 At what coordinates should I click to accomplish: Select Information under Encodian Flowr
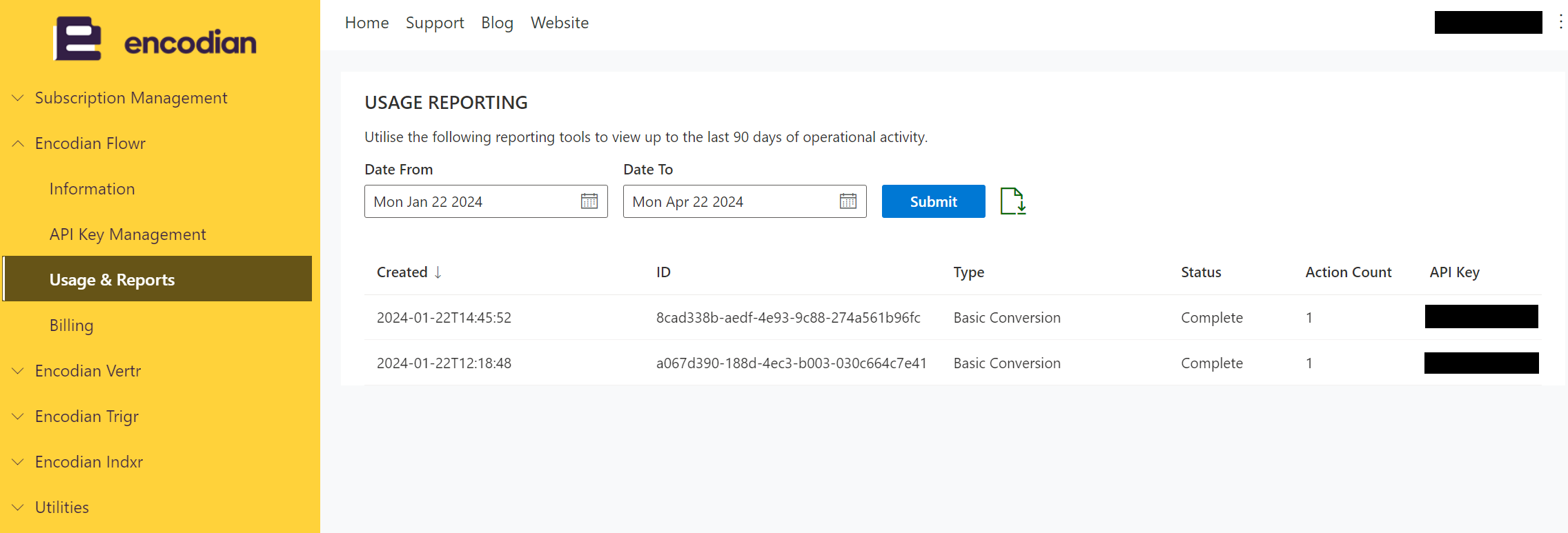tap(92, 189)
